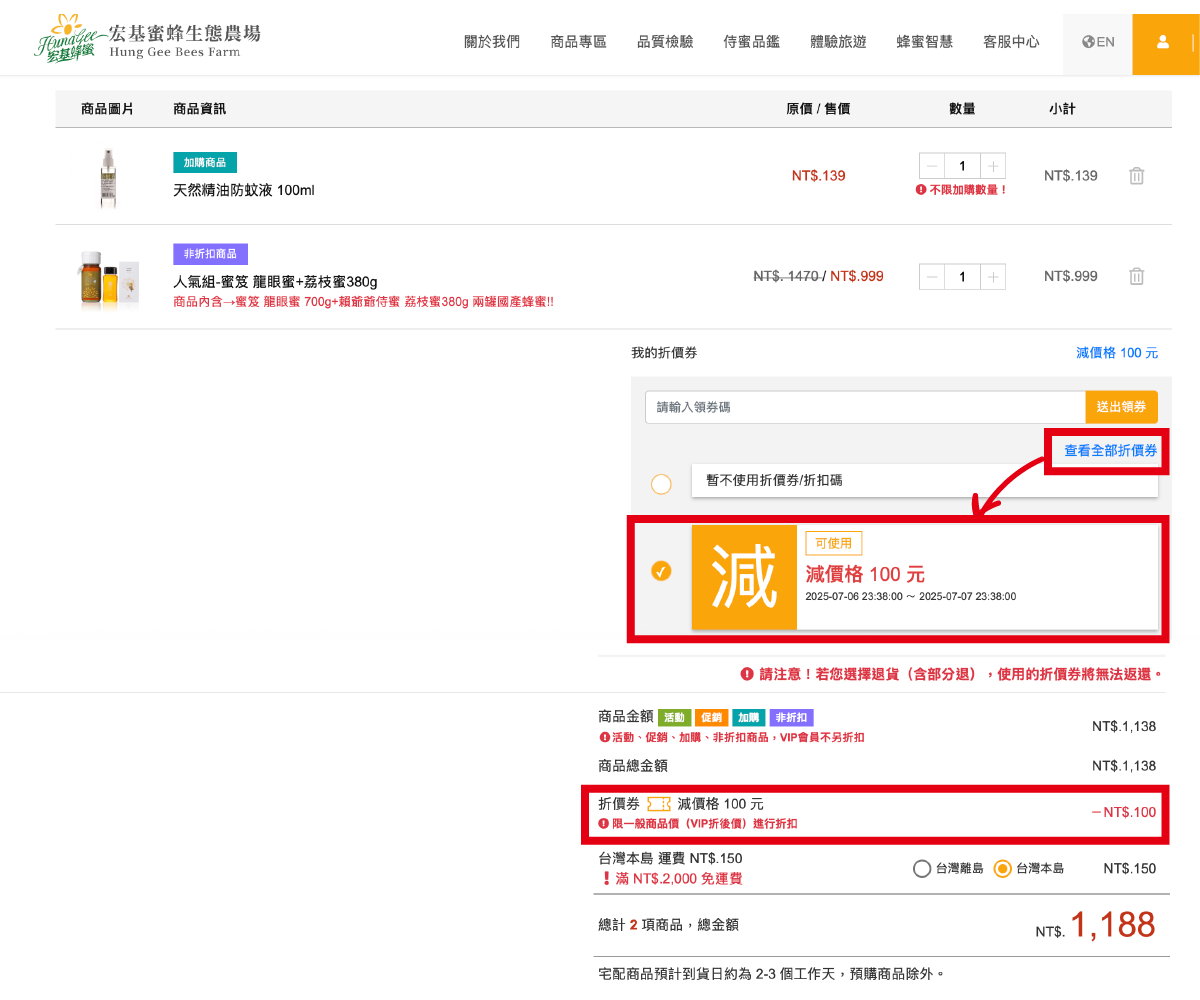Open the user account icon
The image size is (1200, 1000).
[x=1162, y=42]
